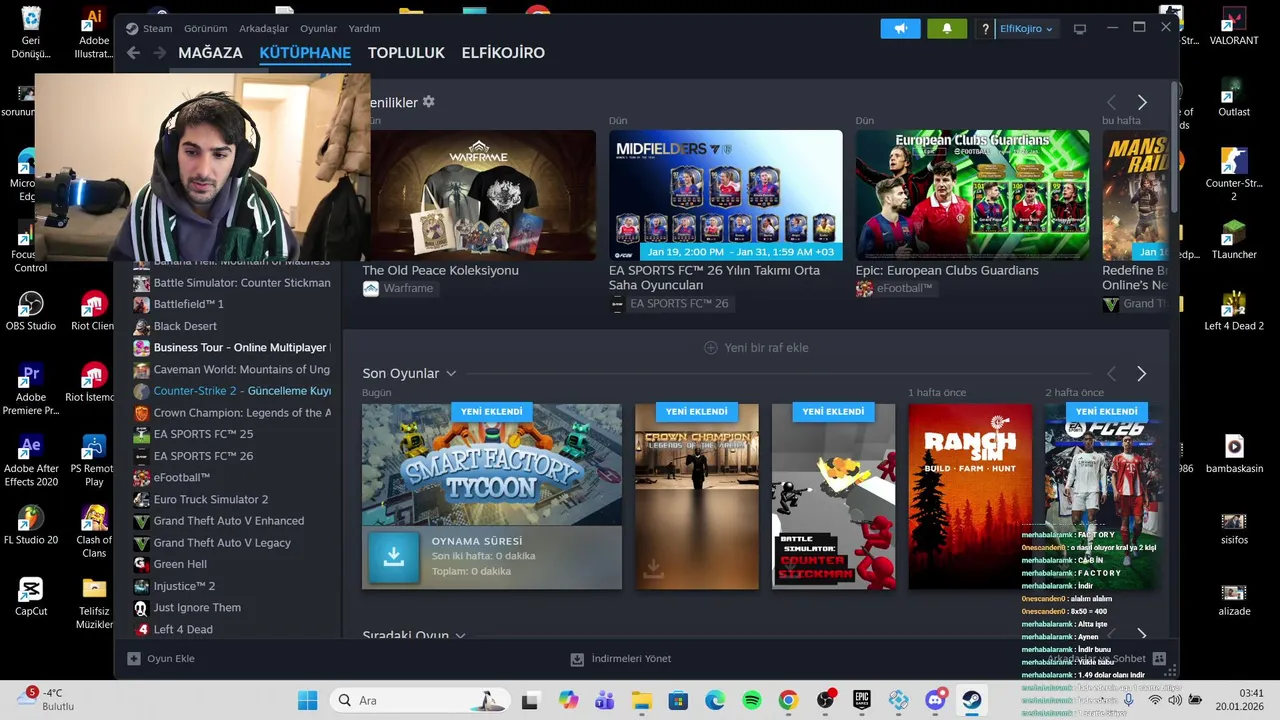Click the Steam taskbar icon
This screenshot has width=1280, height=720.
[972, 700]
